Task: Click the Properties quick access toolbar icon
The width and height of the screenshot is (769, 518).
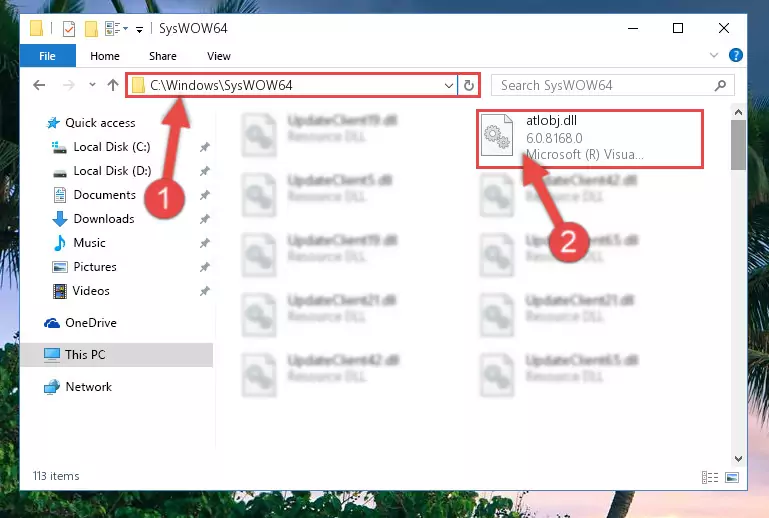Action: coord(69,28)
